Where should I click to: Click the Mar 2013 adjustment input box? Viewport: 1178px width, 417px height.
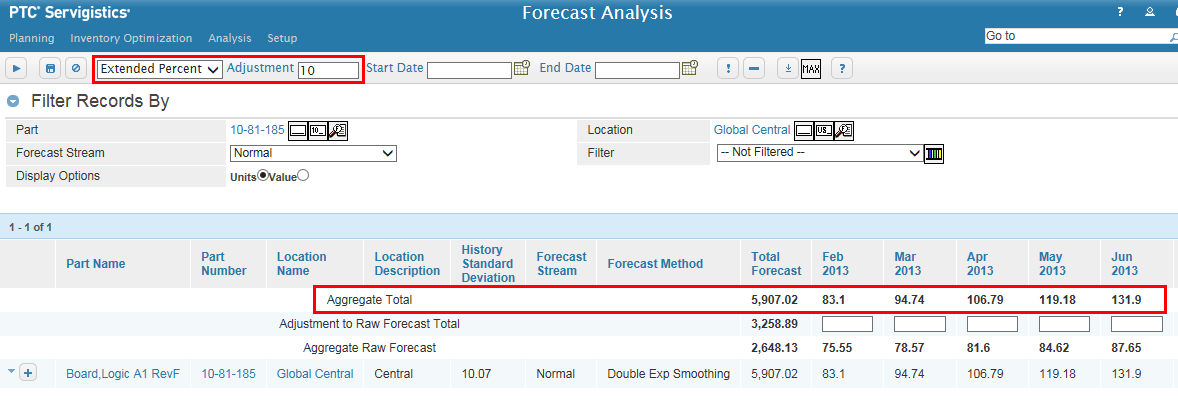pyautogui.click(x=920, y=324)
